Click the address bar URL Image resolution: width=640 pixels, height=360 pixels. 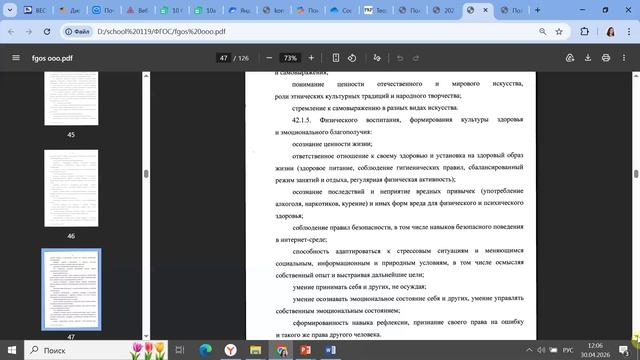161,31
